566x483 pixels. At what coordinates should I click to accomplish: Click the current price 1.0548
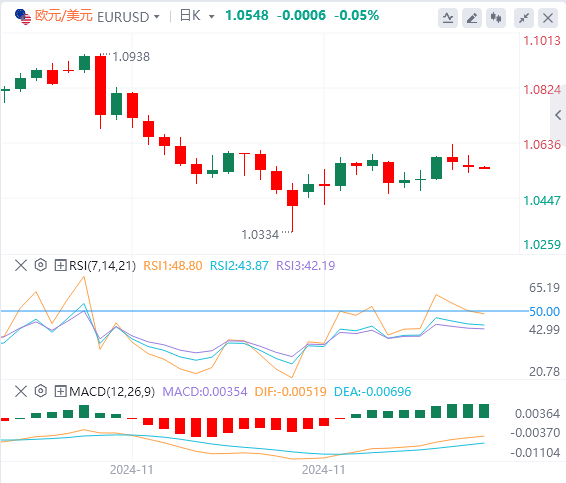tap(247, 16)
